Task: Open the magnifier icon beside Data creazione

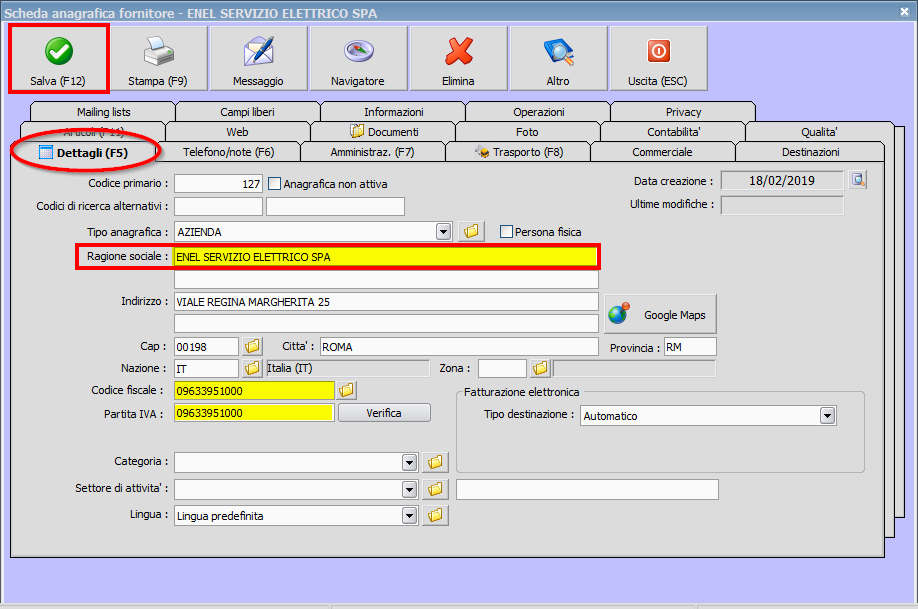Action: pos(858,180)
